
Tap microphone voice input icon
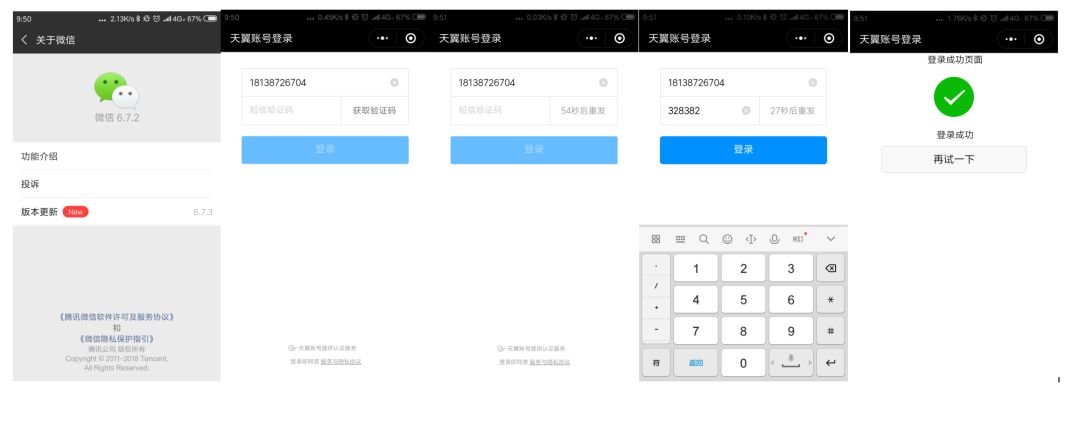(774, 239)
